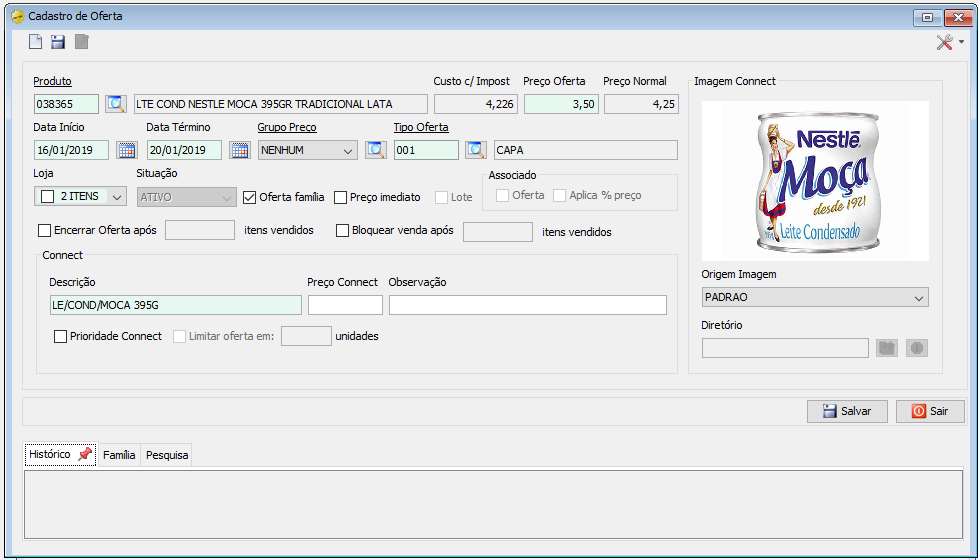Expand the Grupo Preço NENHUM dropdown
Screen dimensions: 978x560
click(x=307, y=150)
